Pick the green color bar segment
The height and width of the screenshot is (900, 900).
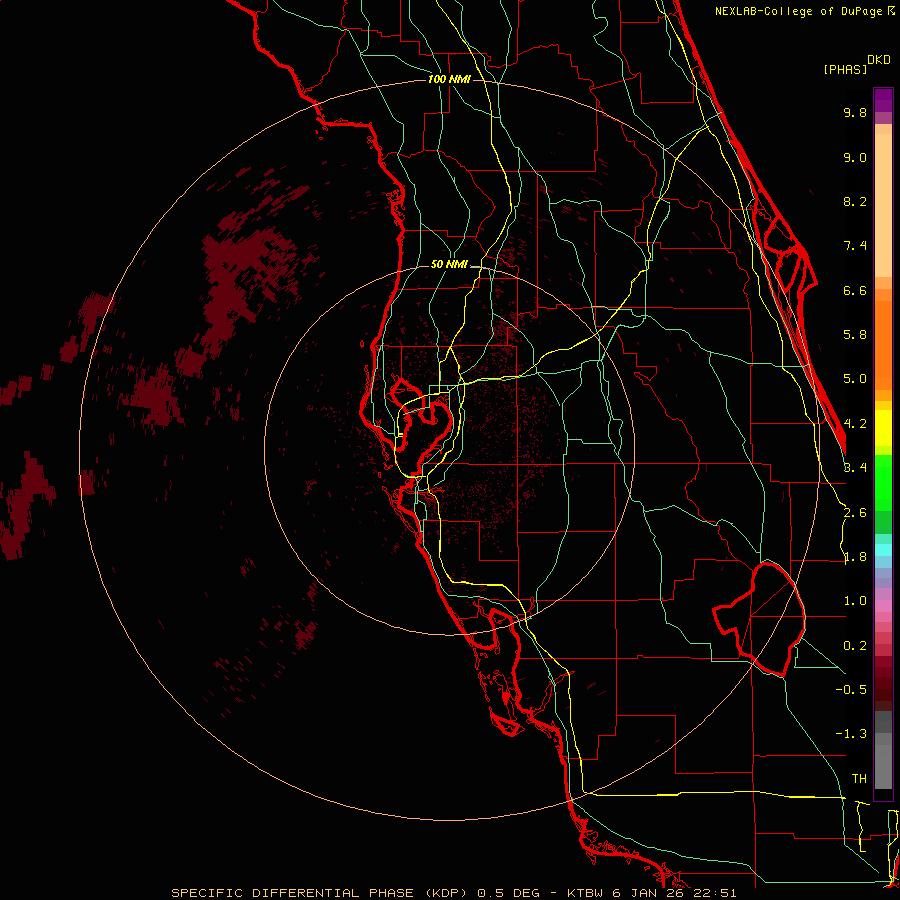883,482
